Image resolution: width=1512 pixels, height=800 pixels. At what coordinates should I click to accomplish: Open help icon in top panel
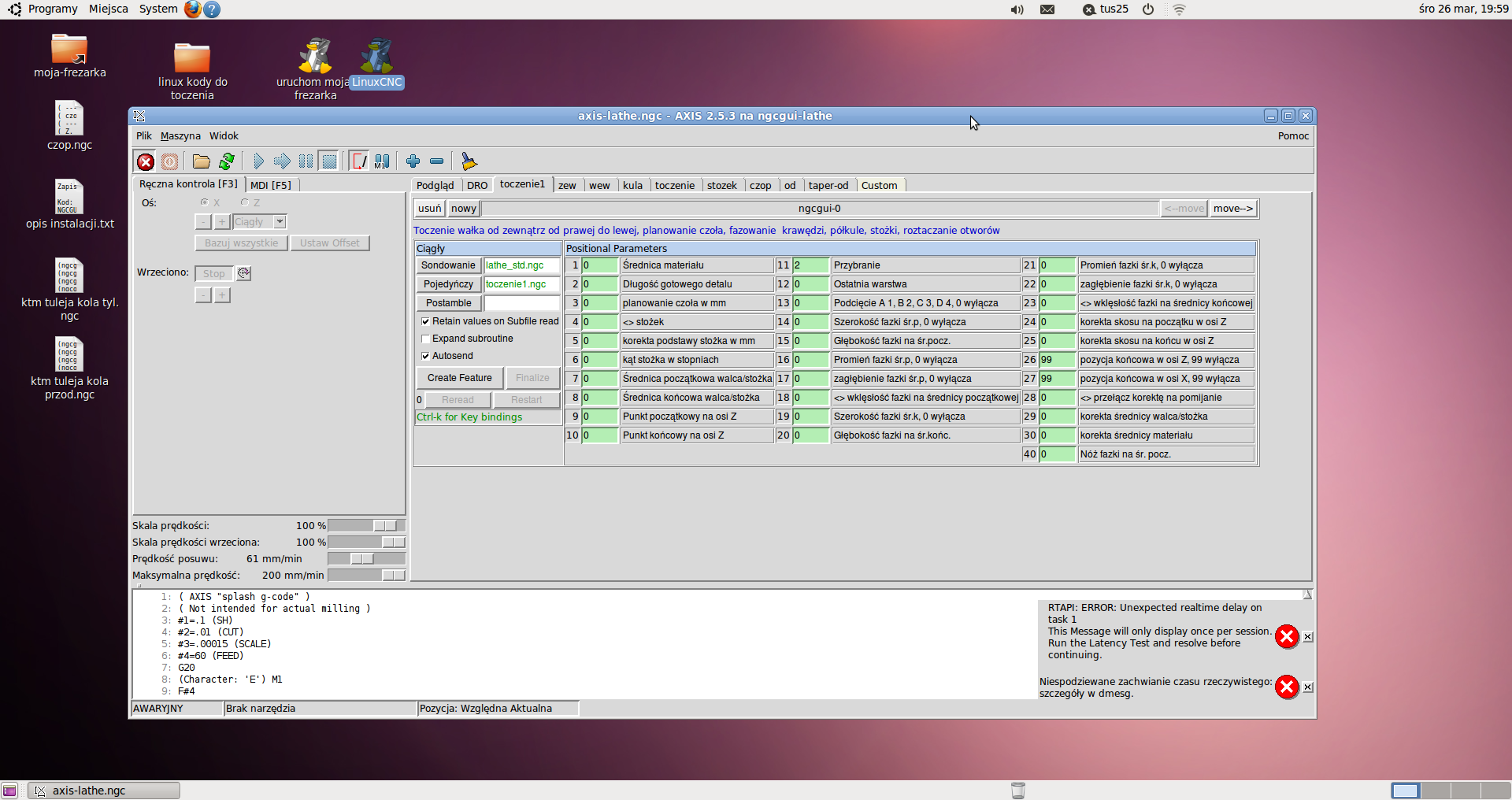coord(211,9)
